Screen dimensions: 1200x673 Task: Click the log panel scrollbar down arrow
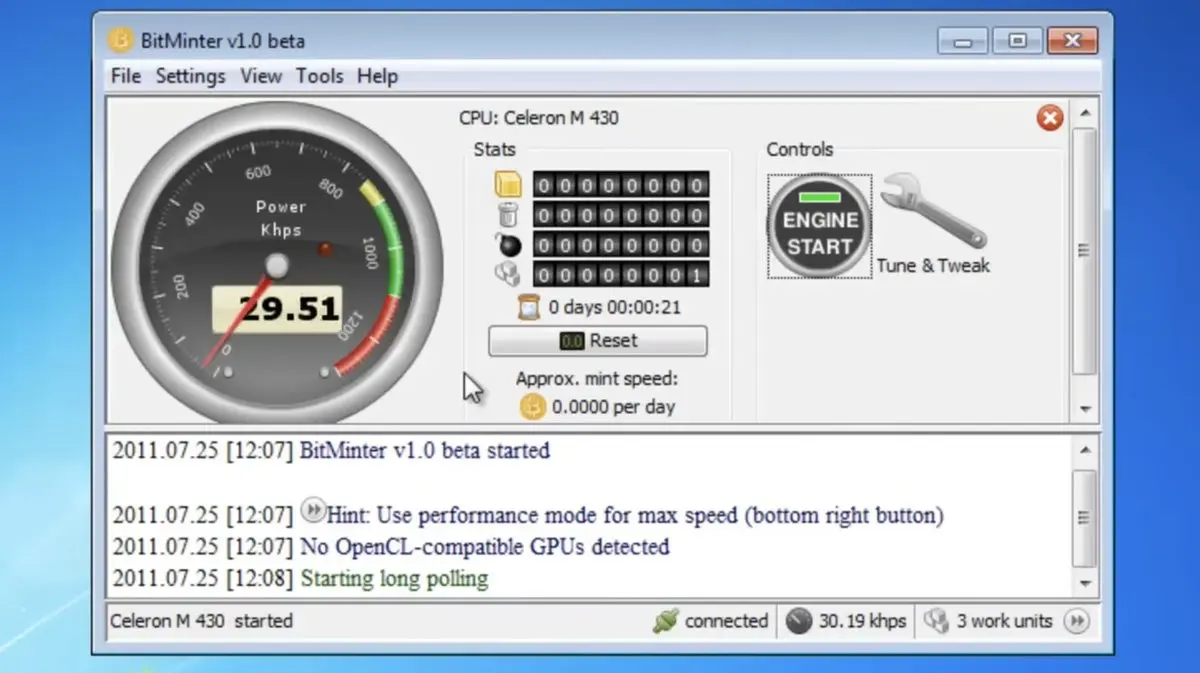(x=1085, y=583)
